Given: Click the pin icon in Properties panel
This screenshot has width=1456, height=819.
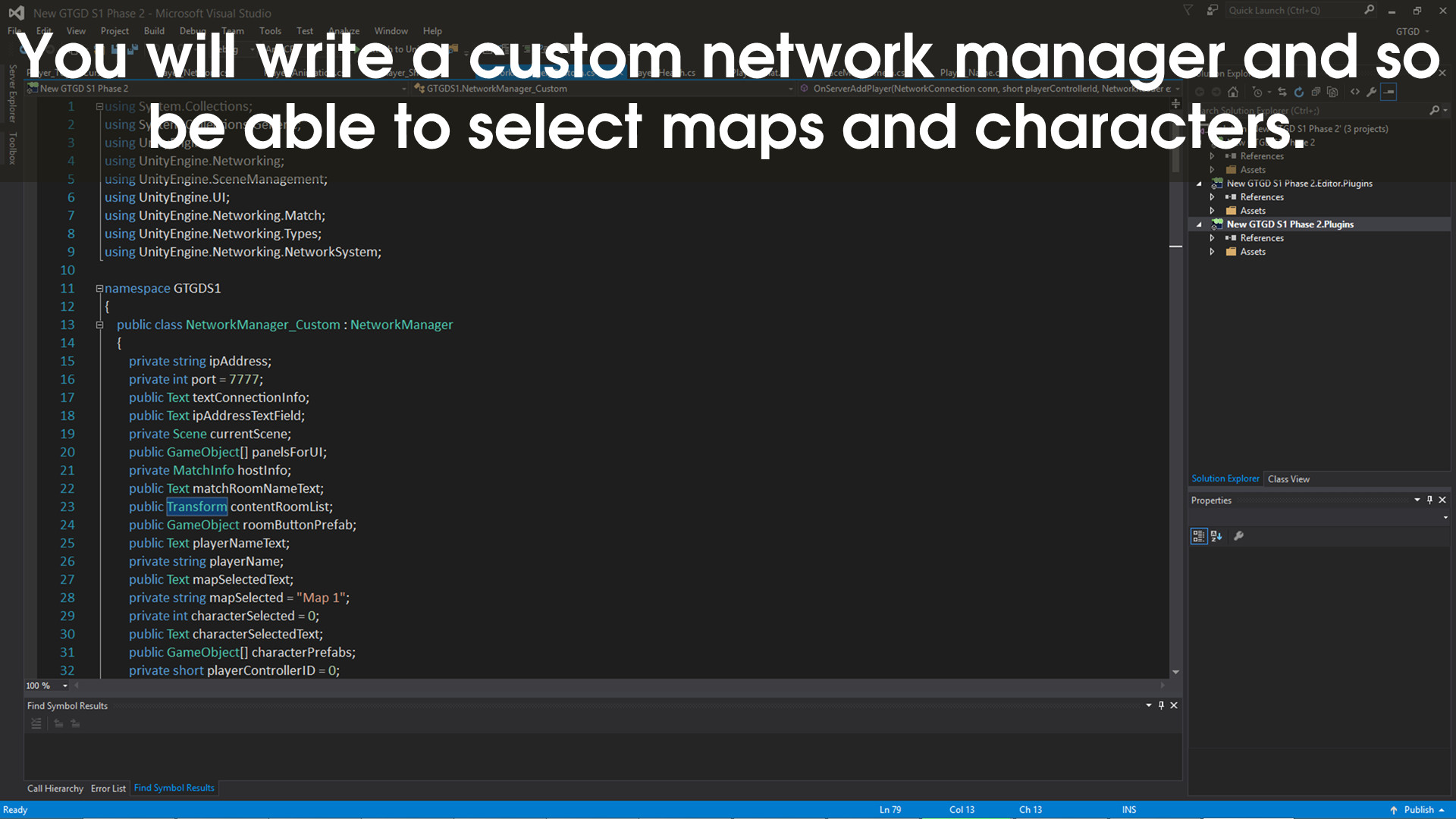Looking at the screenshot, I should 1429,499.
